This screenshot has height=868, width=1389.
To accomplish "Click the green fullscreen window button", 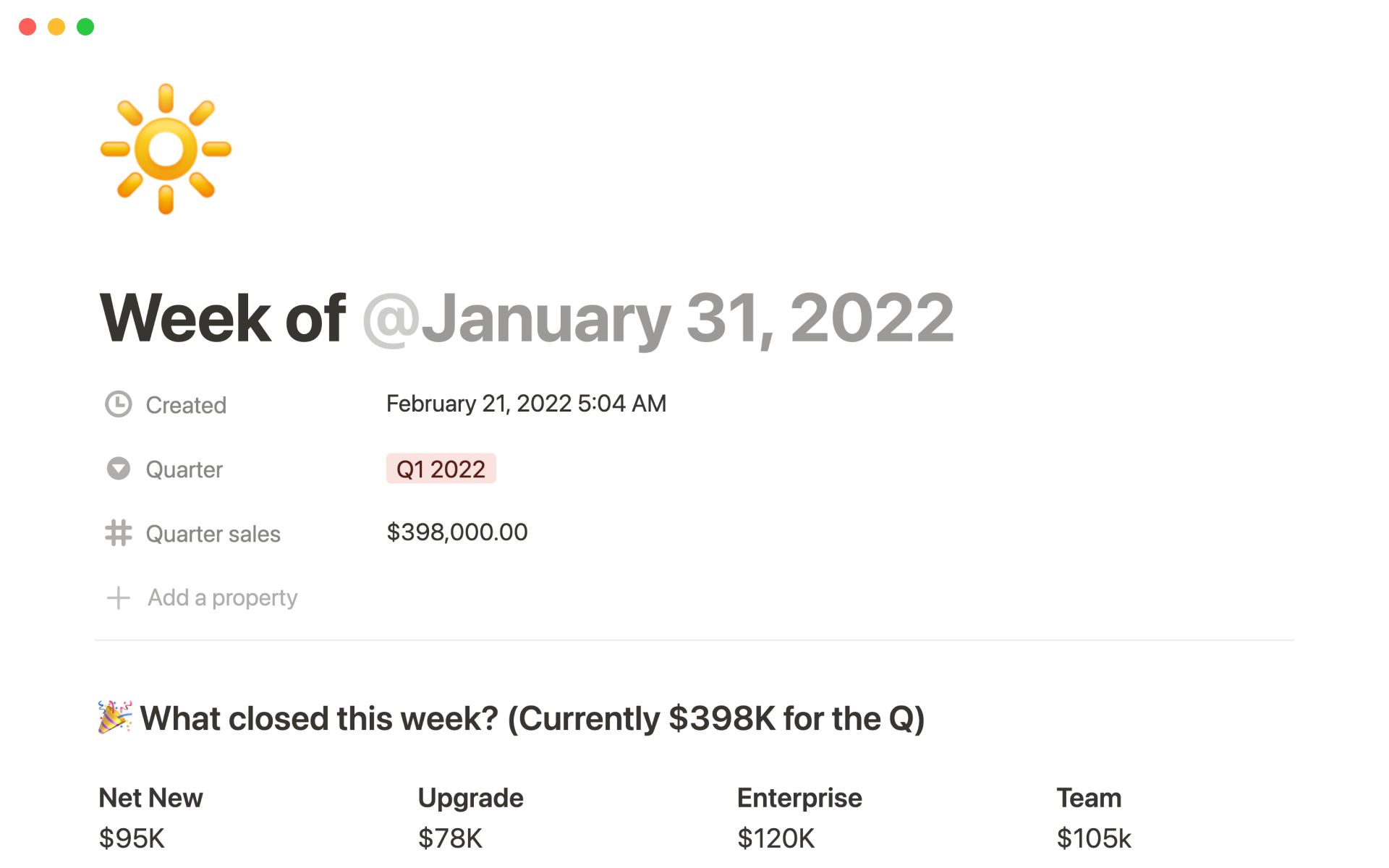I will tap(85, 27).
